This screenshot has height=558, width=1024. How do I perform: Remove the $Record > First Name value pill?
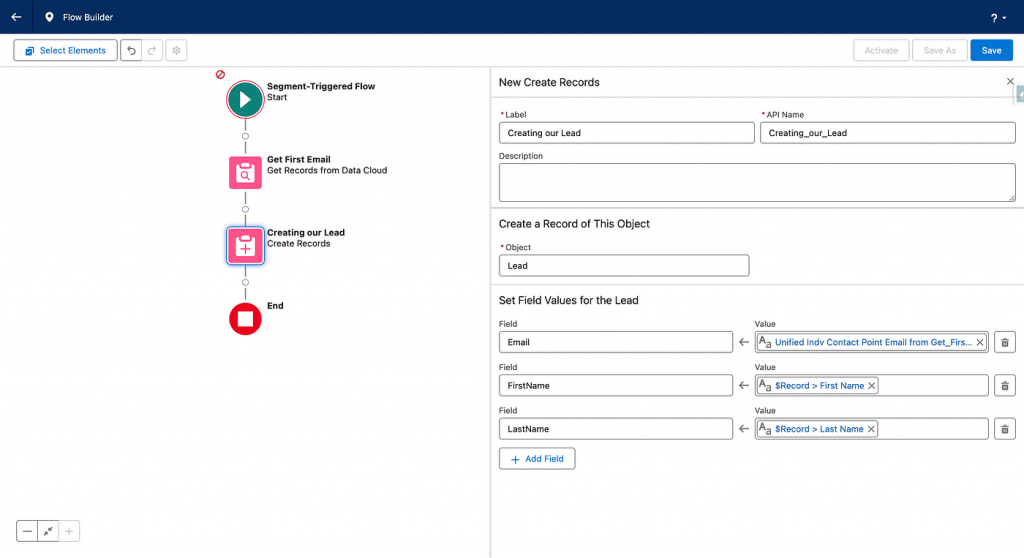[872, 386]
